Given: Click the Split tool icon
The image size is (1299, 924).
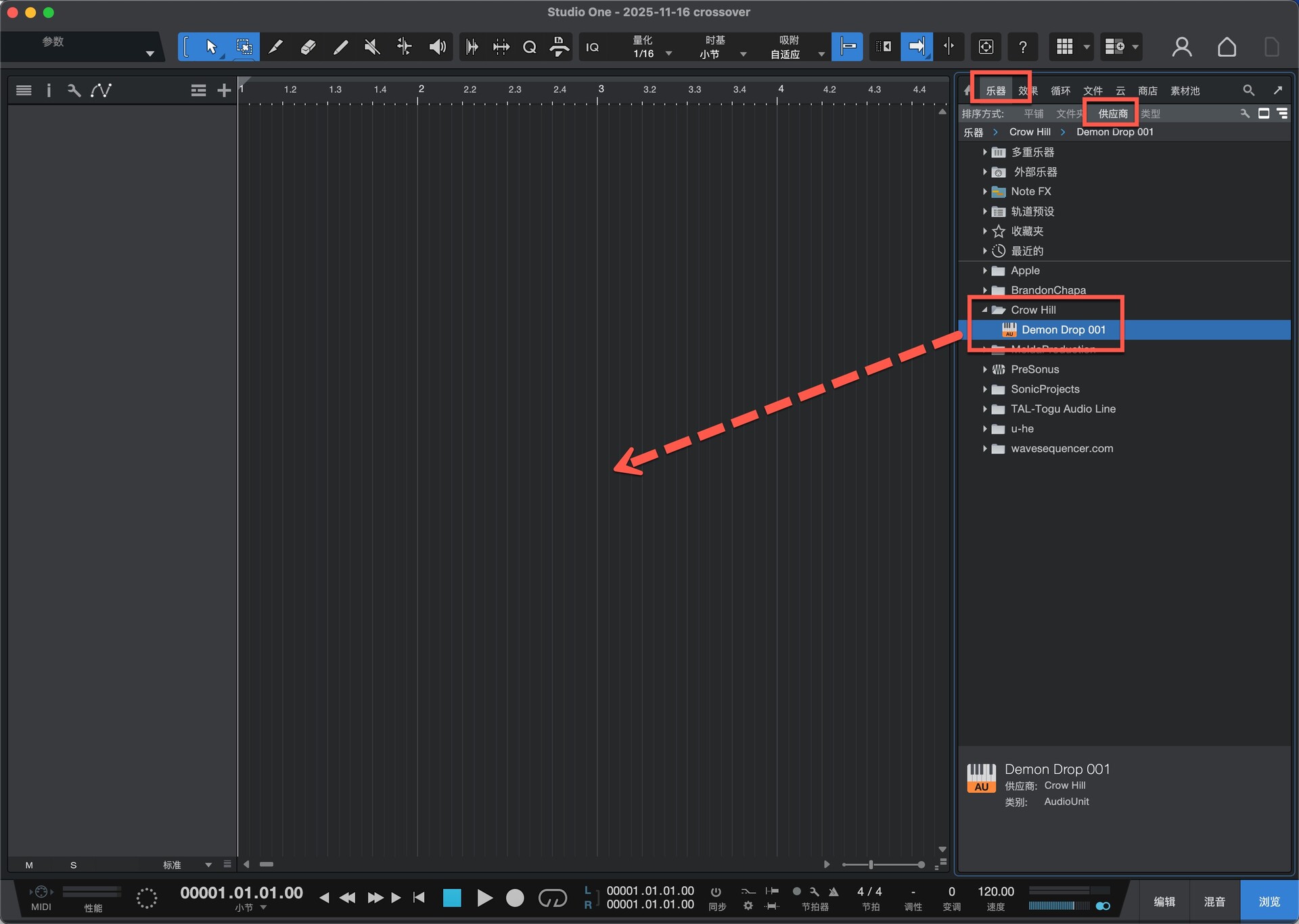Looking at the screenshot, I should click(275, 47).
